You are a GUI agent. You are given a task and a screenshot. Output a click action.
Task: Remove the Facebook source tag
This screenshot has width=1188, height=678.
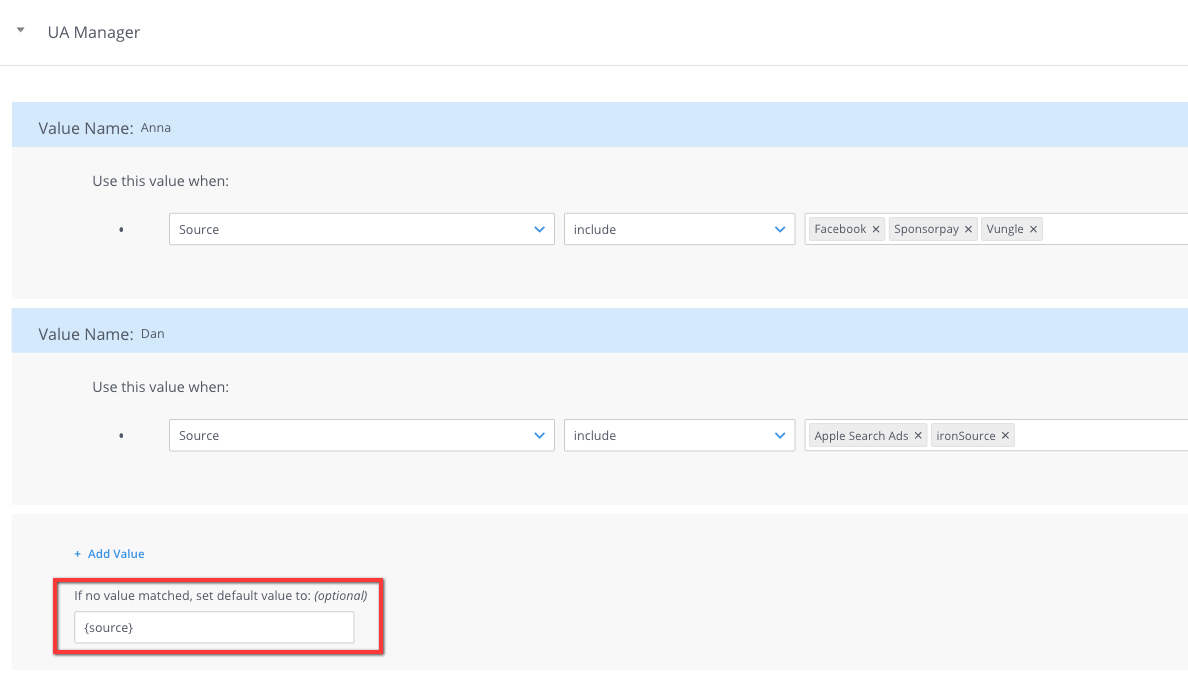[876, 228]
